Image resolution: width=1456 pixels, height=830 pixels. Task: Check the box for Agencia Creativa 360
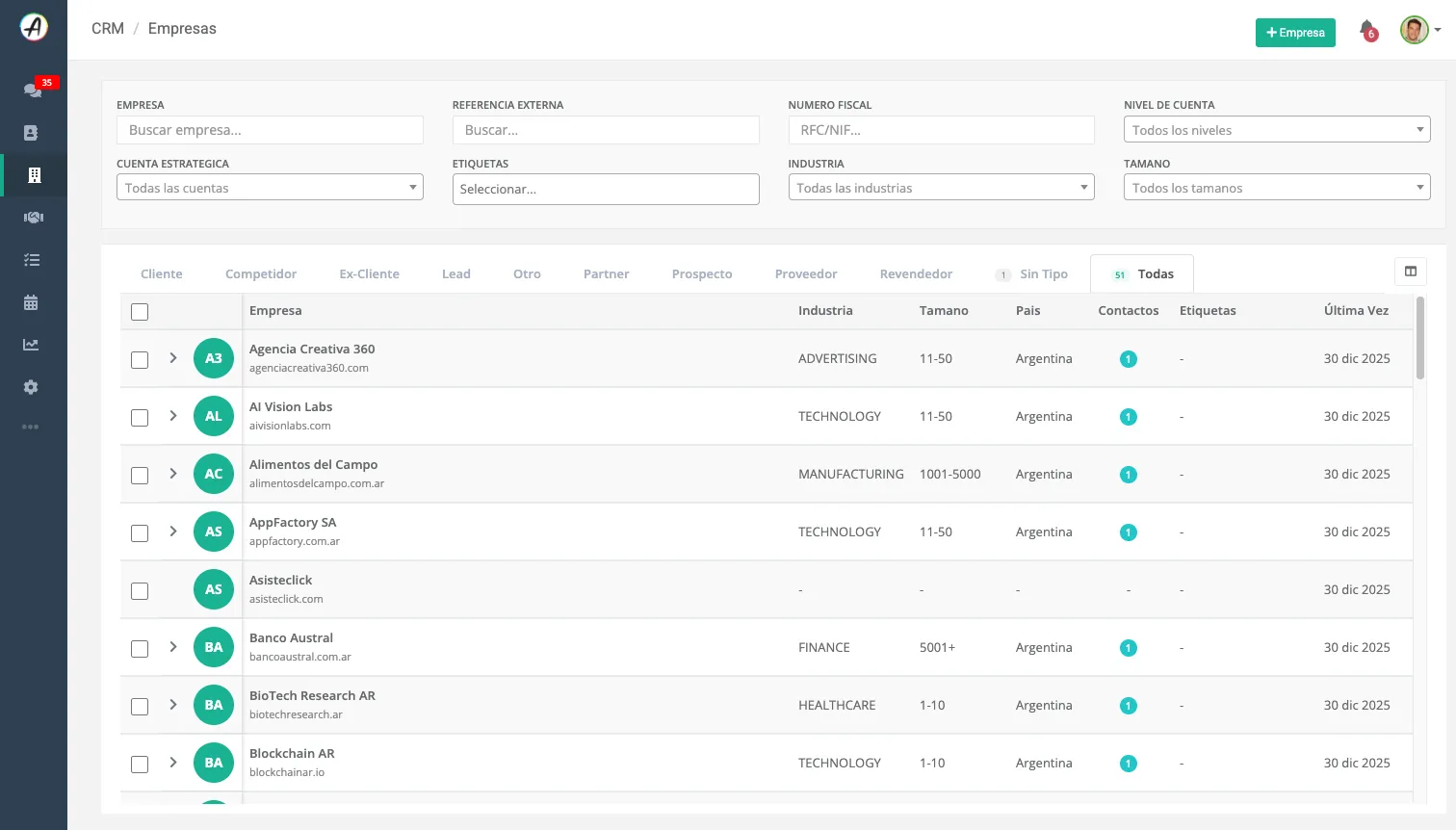[x=140, y=360]
